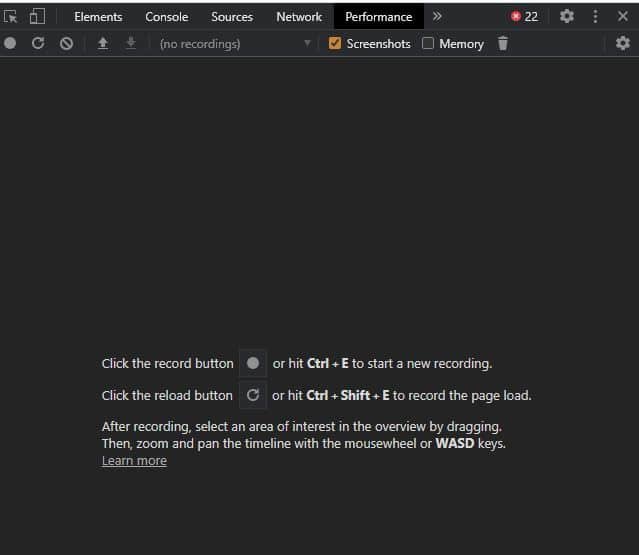Switch to the Console tab
The image size is (639, 555).
coord(166,16)
